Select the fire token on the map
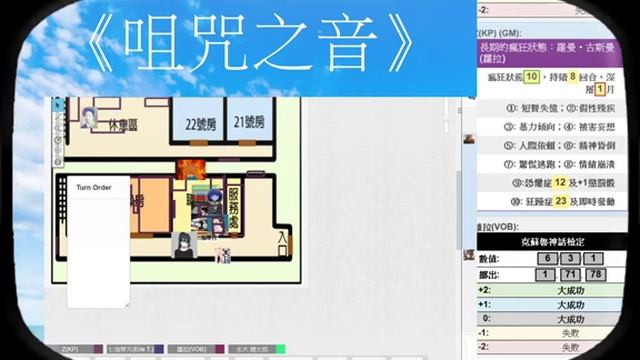This screenshot has height=360, width=640. click(191, 170)
